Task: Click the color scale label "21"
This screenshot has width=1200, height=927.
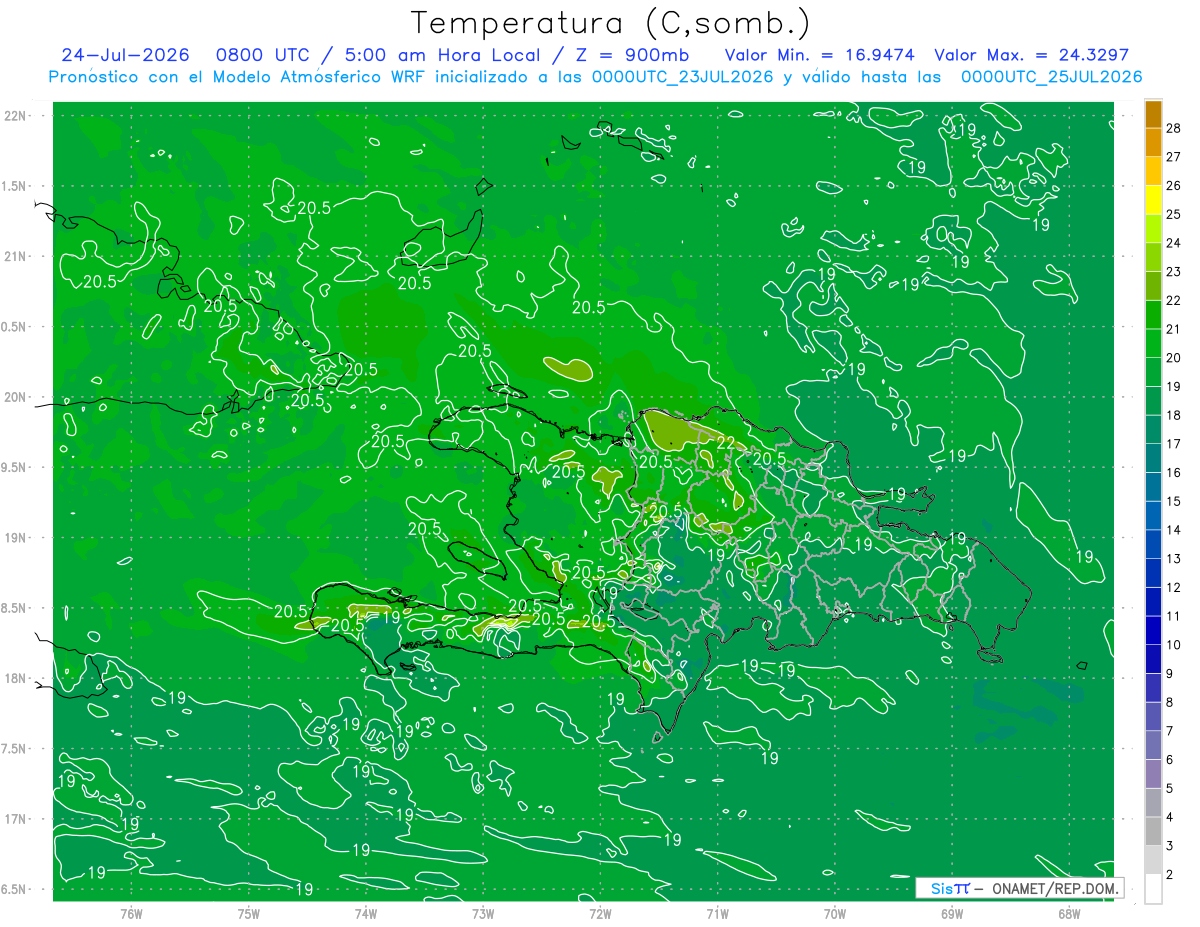Action: point(1173,329)
